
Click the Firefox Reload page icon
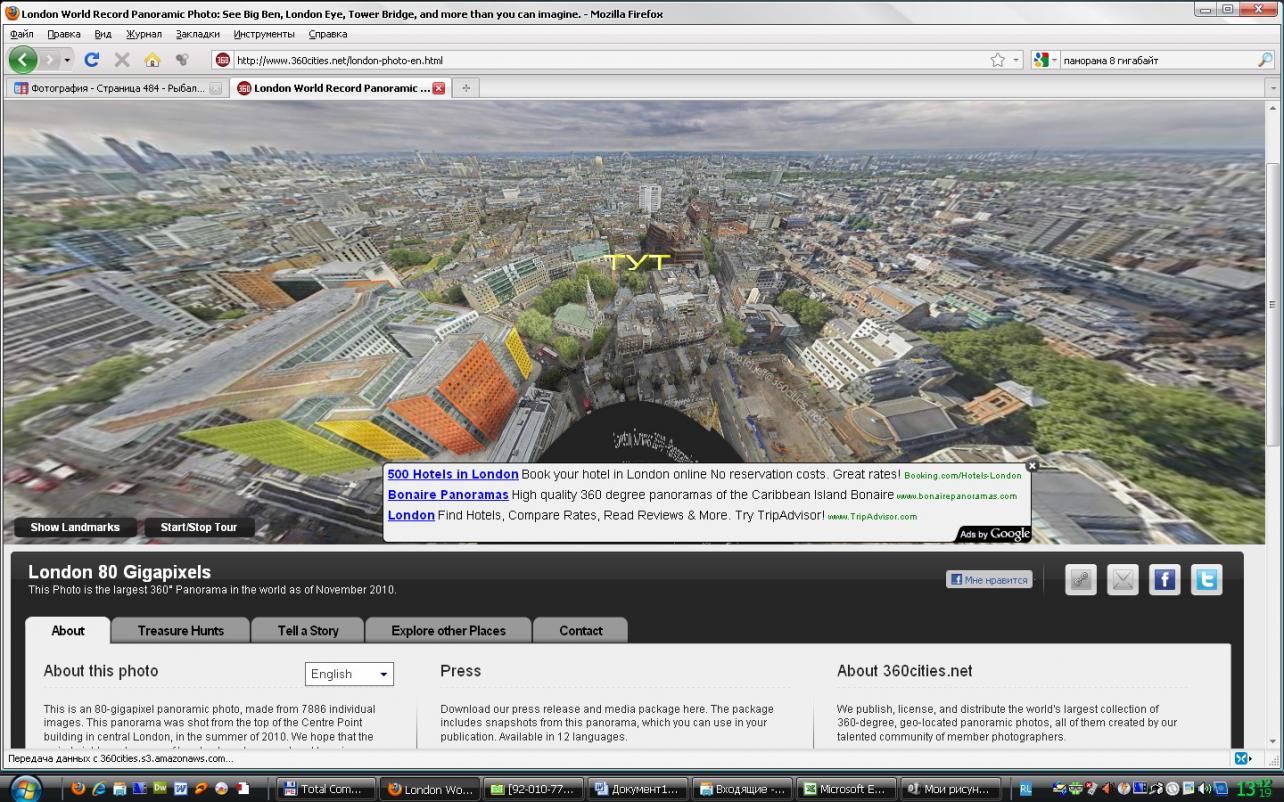coord(92,60)
